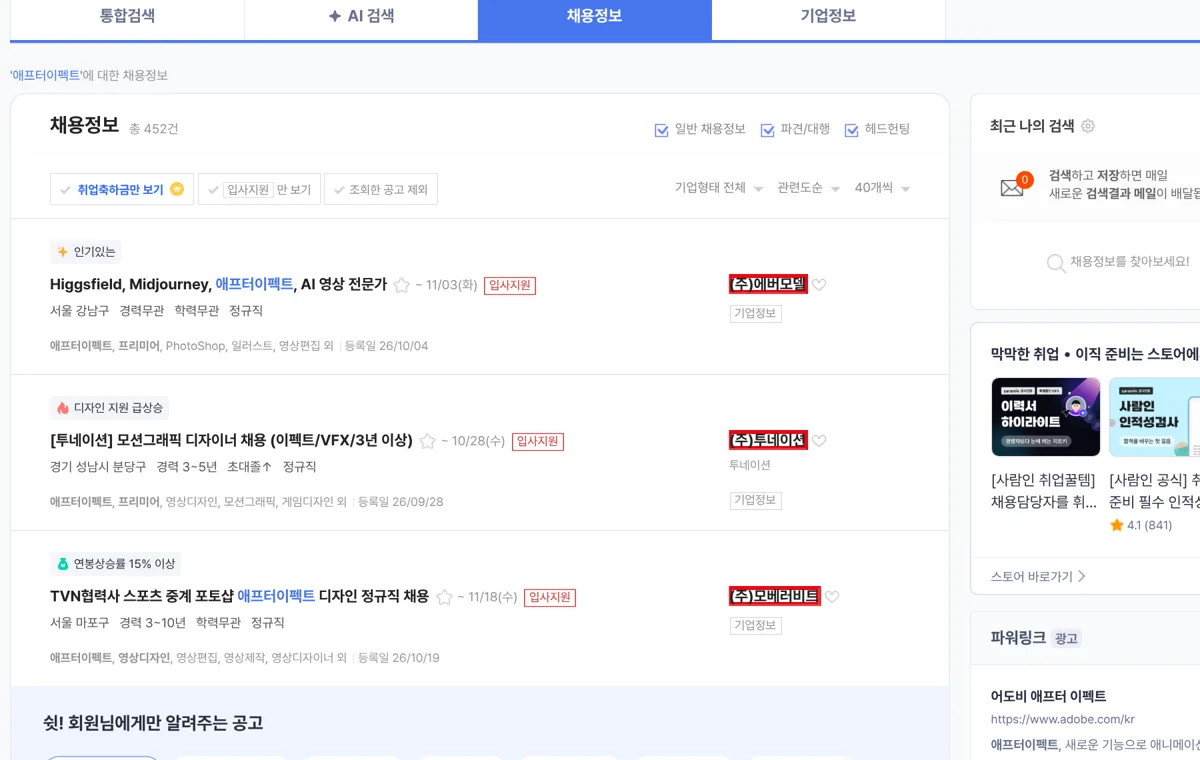Open 기업형태 전체 dropdown
The height and width of the screenshot is (760, 1200).
(x=719, y=188)
